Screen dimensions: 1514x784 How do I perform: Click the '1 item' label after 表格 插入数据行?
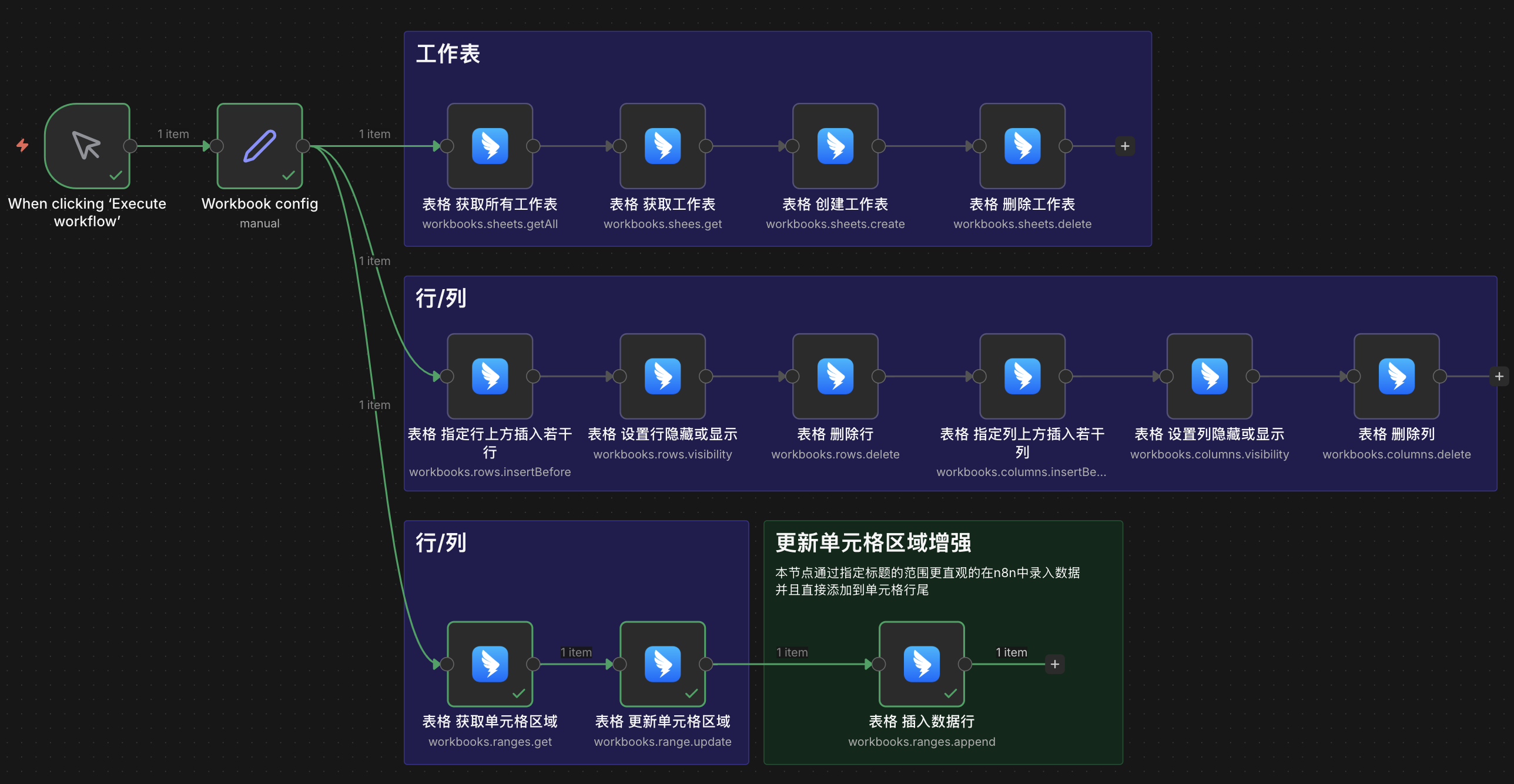1011,652
